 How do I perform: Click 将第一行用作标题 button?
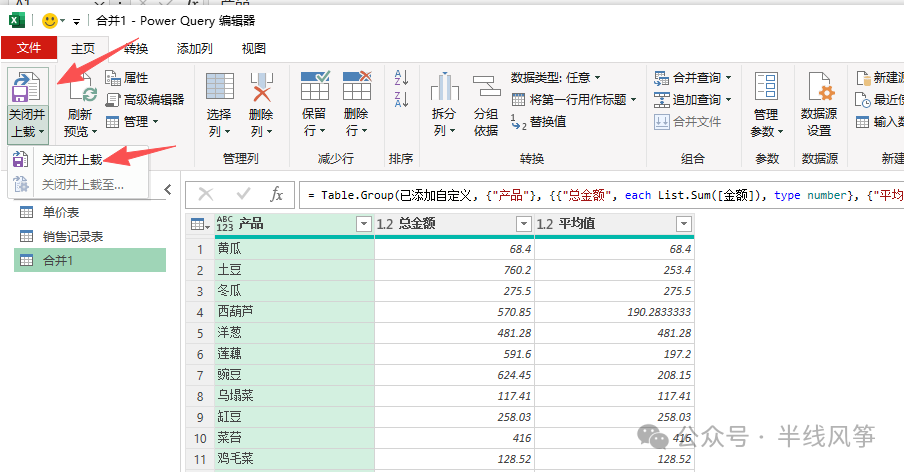coord(574,100)
